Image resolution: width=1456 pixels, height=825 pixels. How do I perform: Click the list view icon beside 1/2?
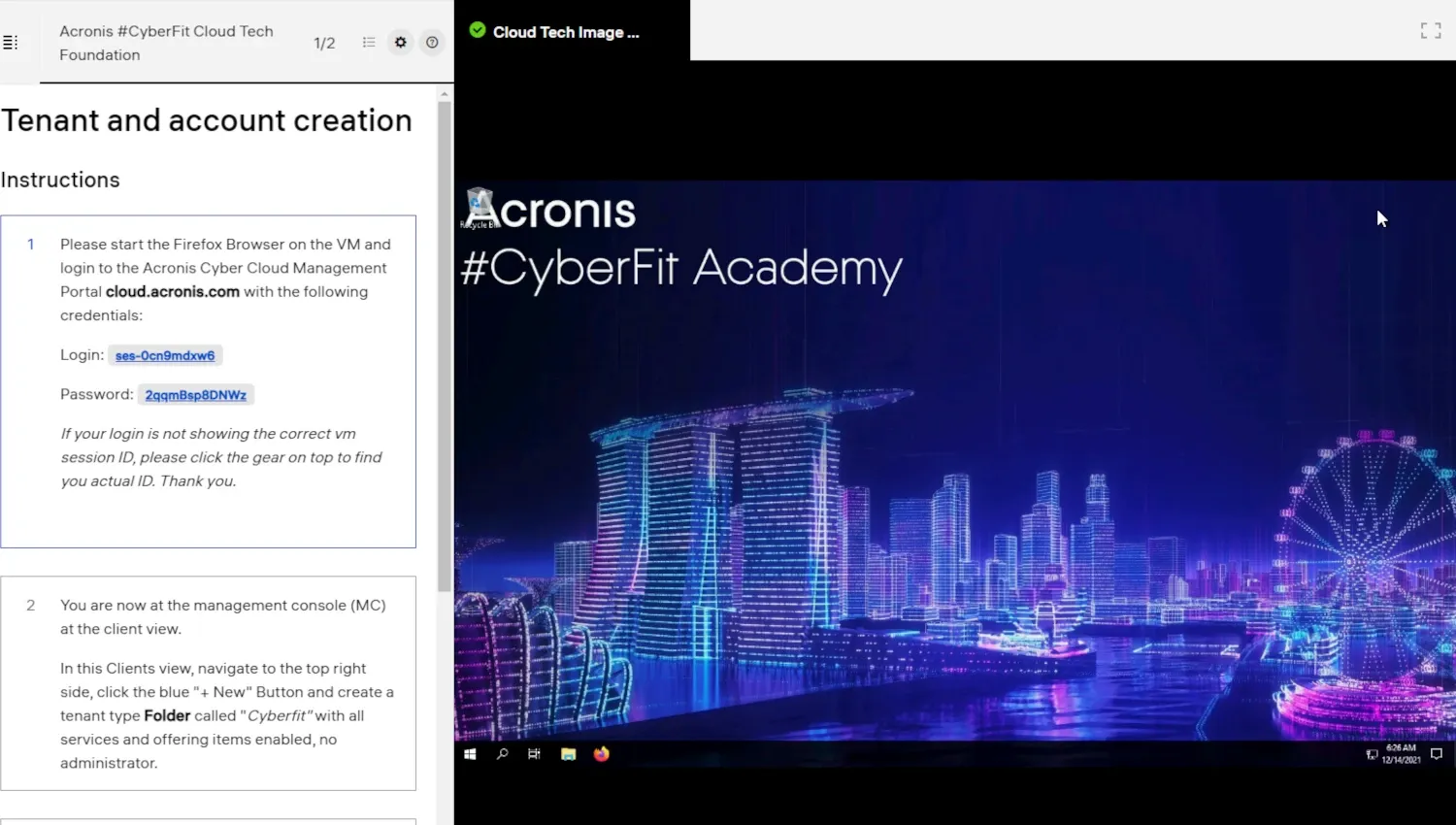coord(369,43)
